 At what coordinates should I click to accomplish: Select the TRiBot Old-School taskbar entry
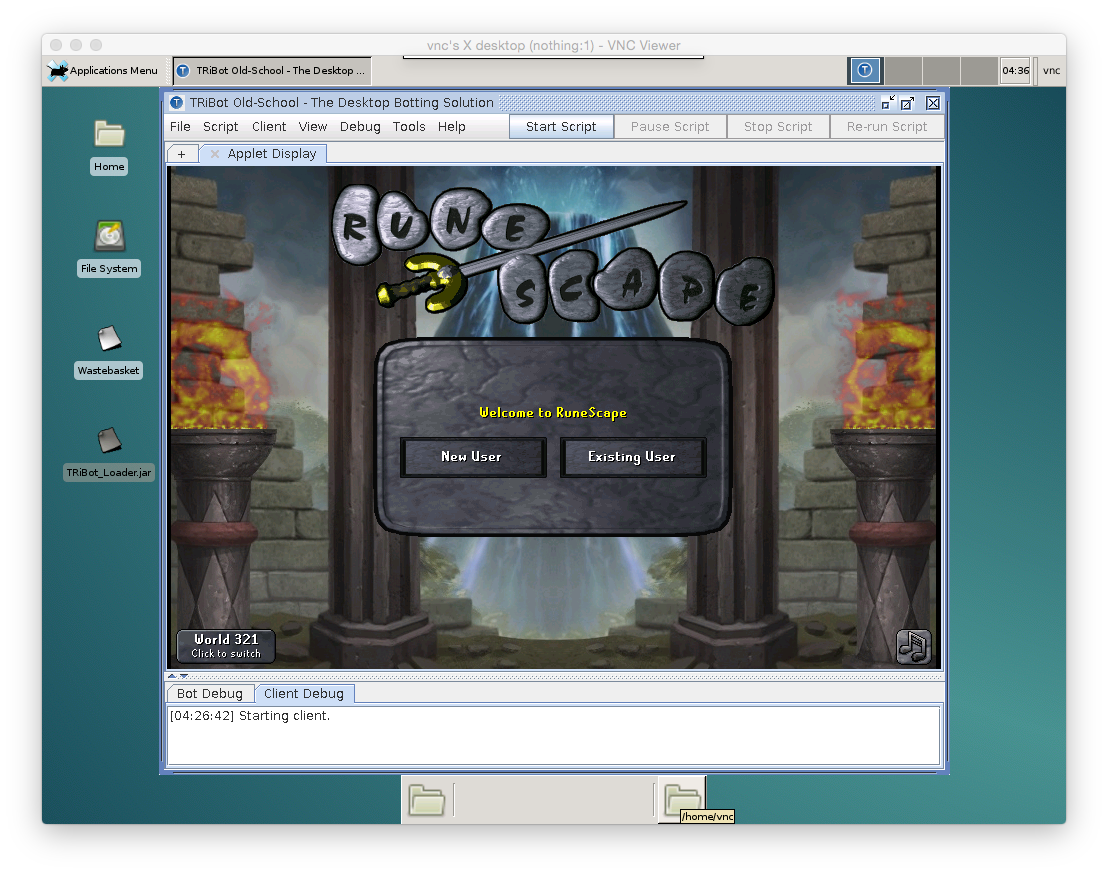coord(272,71)
